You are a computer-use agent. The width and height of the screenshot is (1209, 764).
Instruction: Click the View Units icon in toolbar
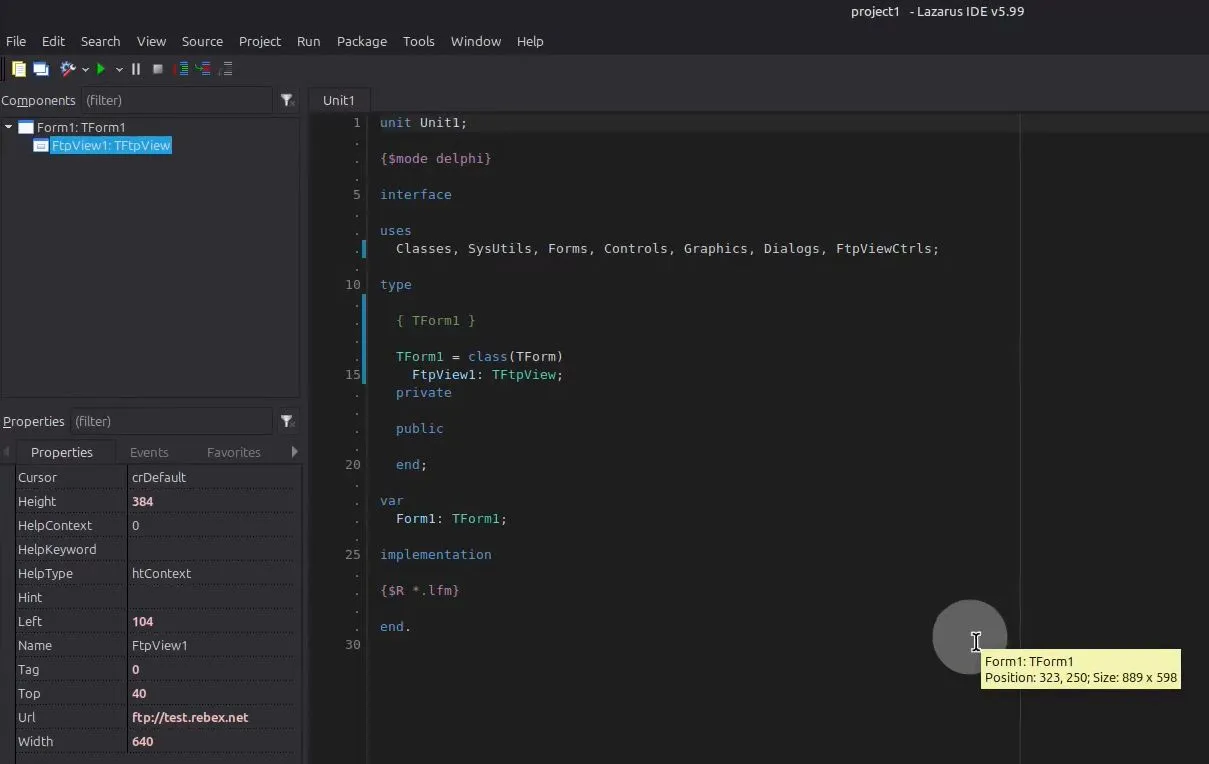coord(19,69)
